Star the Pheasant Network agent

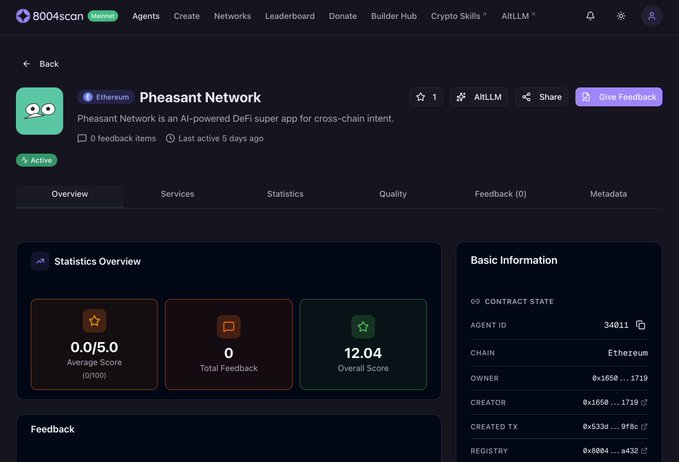426,97
